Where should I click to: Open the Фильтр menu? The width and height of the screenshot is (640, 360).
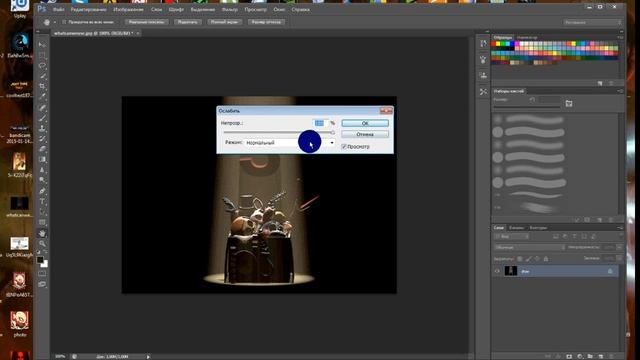click(x=230, y=9)
